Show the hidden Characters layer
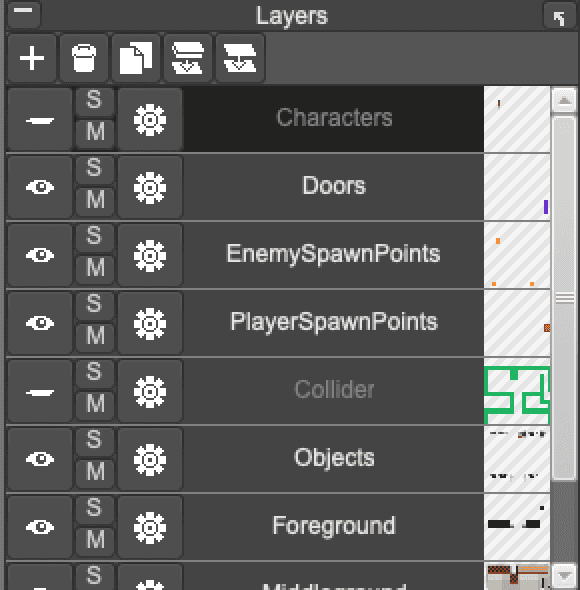Screen dimensions: 580x590 tap(40, 120)
